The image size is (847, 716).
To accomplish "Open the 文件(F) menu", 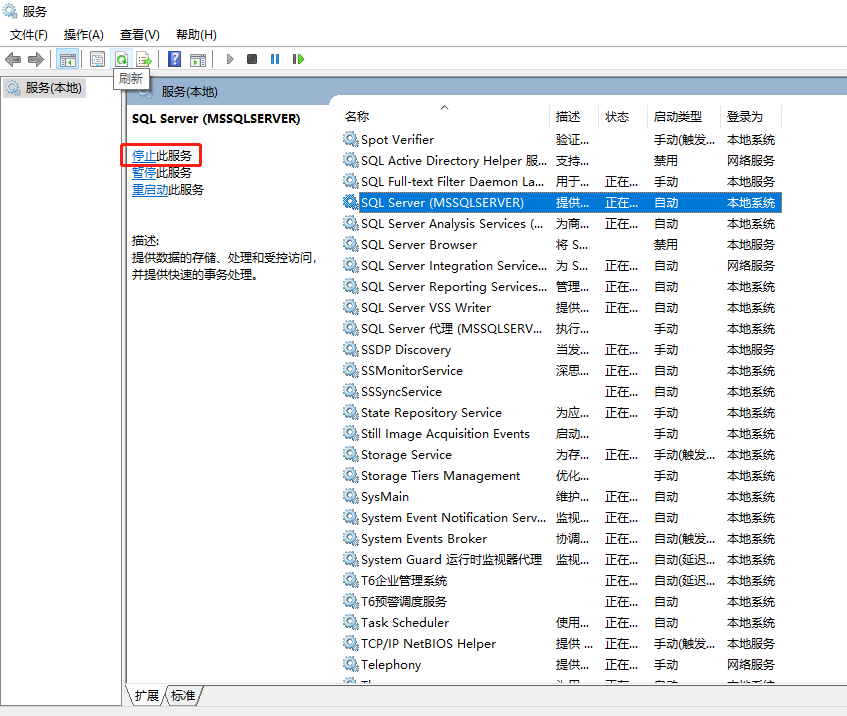I will 29,35.
